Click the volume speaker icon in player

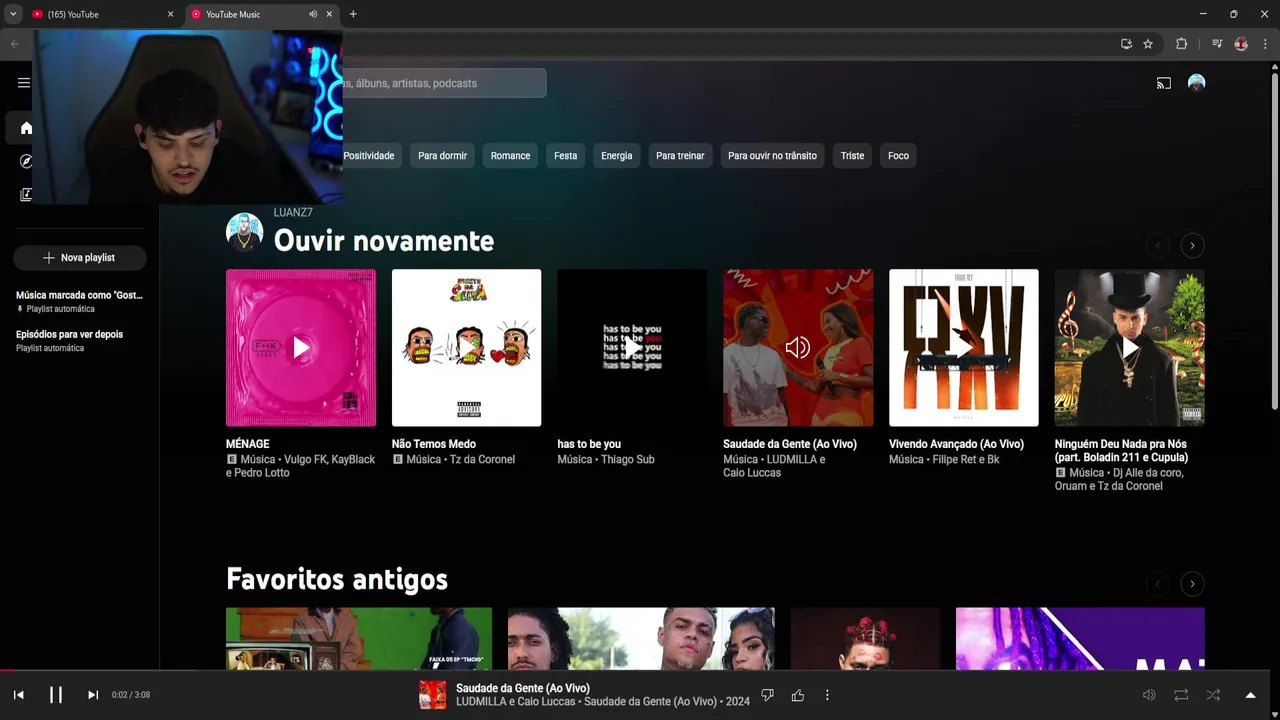(x=1149, y=695)
